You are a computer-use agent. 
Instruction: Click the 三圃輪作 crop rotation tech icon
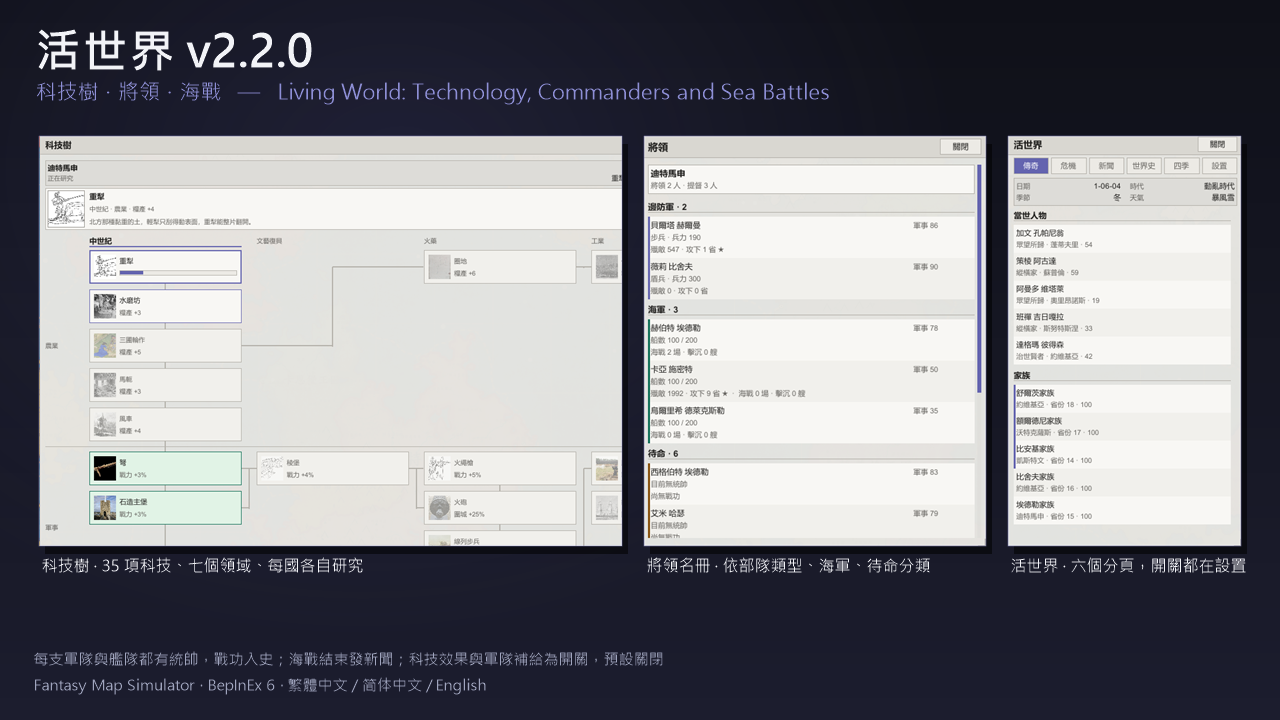pyautogui.click(x=105, y=346)
